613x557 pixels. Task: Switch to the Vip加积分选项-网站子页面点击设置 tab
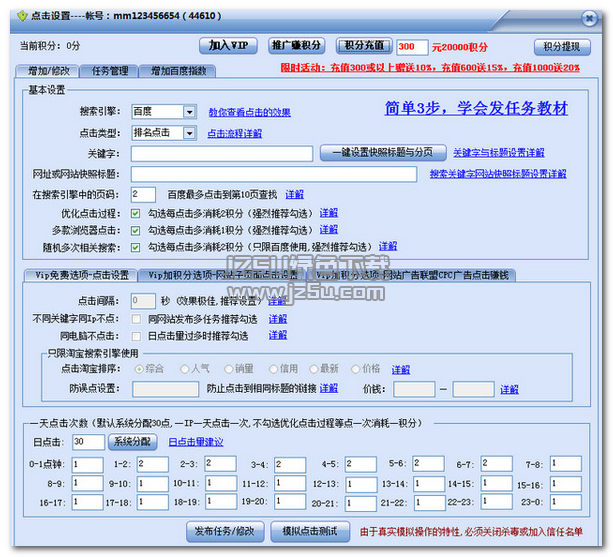pos(223,275)
